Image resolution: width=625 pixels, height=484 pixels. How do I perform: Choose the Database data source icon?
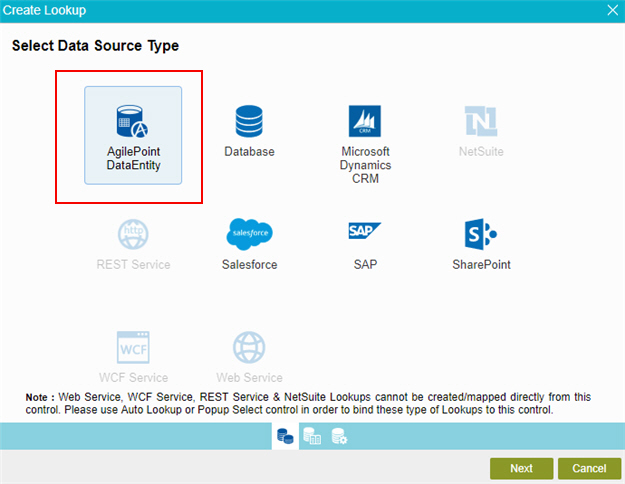(x=249, y=121)
